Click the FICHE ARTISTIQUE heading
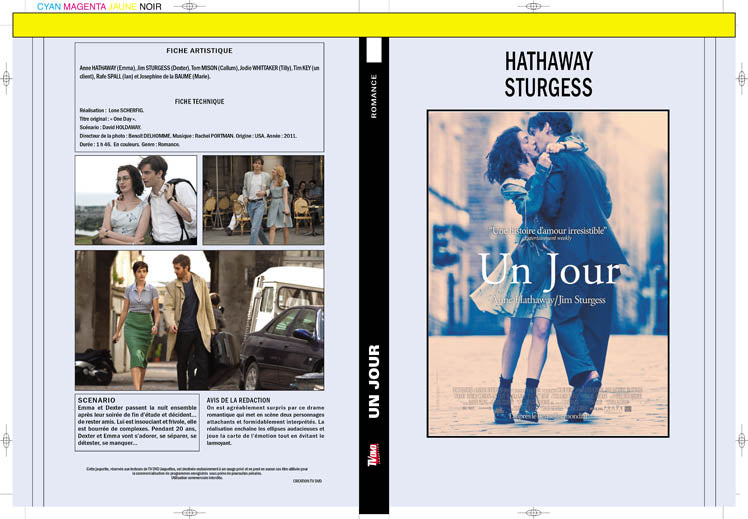Screen dimensions: 748x519 [199, 51]
